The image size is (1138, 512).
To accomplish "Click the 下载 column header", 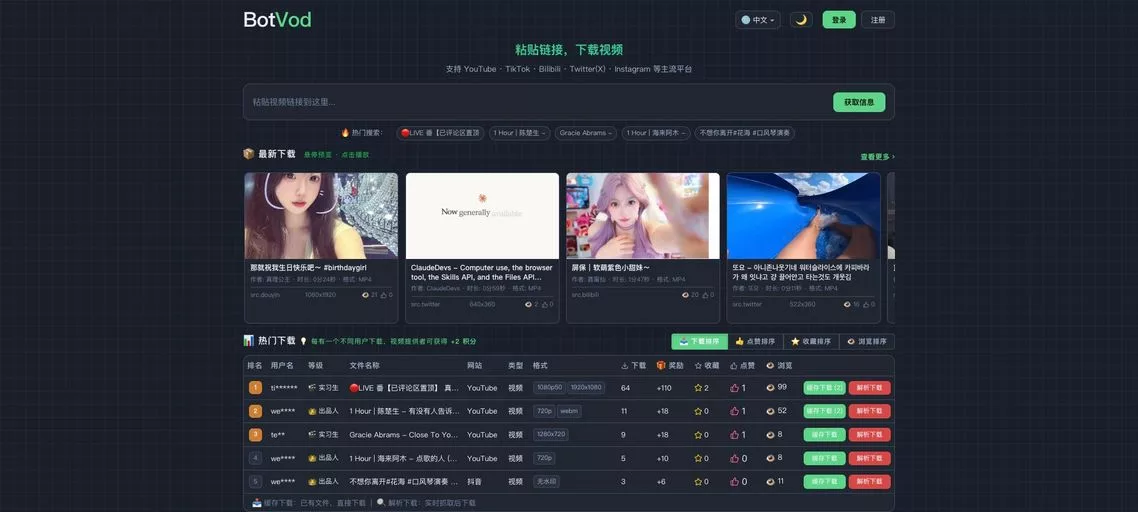I will coord(634,365).
